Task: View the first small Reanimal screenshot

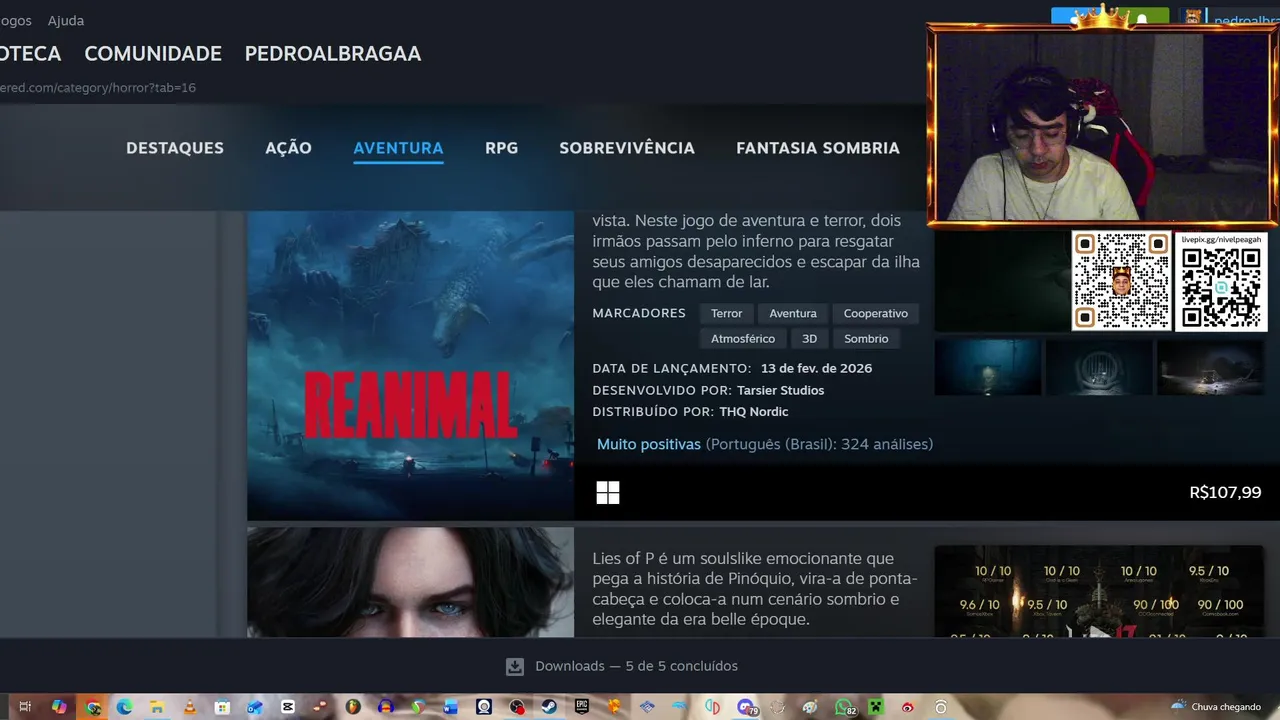Action: (x=988, y=367)
